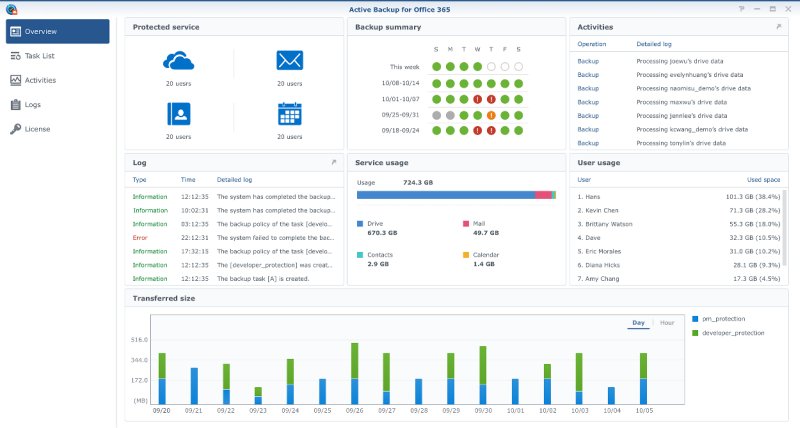The image size is (800, 428).
Task: Open the Activities page from sidebar
Action: 40,80
